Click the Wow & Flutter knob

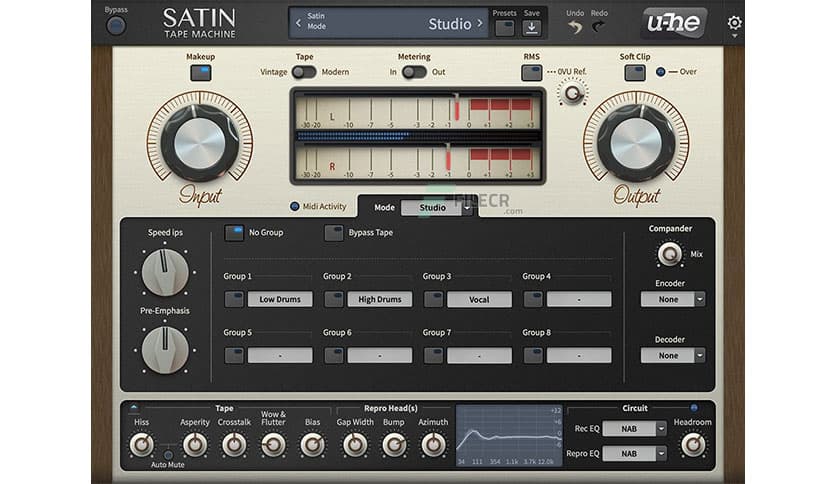click(x=274, y=445)
